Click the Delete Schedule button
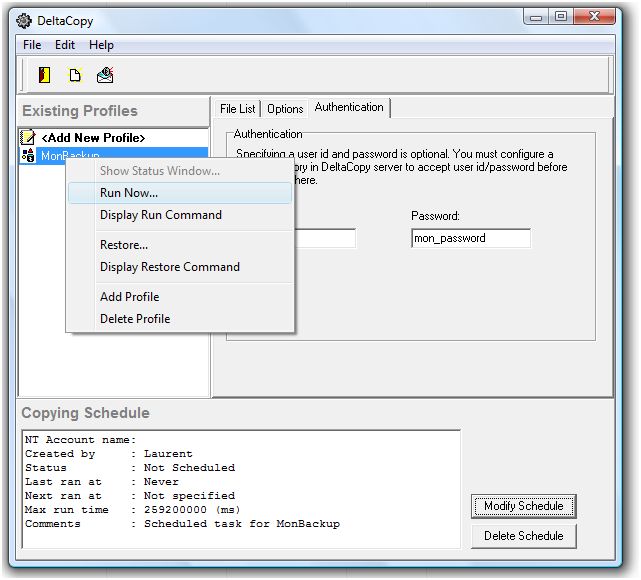641x580 pixels. (524, 536)
